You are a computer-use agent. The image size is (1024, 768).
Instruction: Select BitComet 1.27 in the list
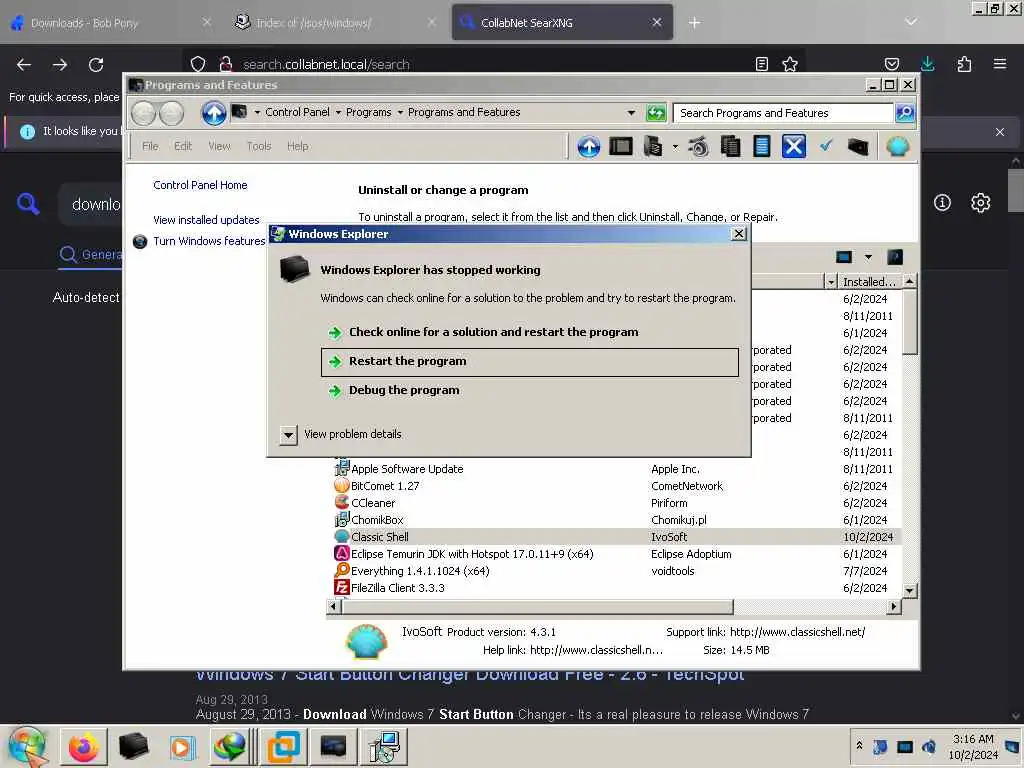point(385,487)
